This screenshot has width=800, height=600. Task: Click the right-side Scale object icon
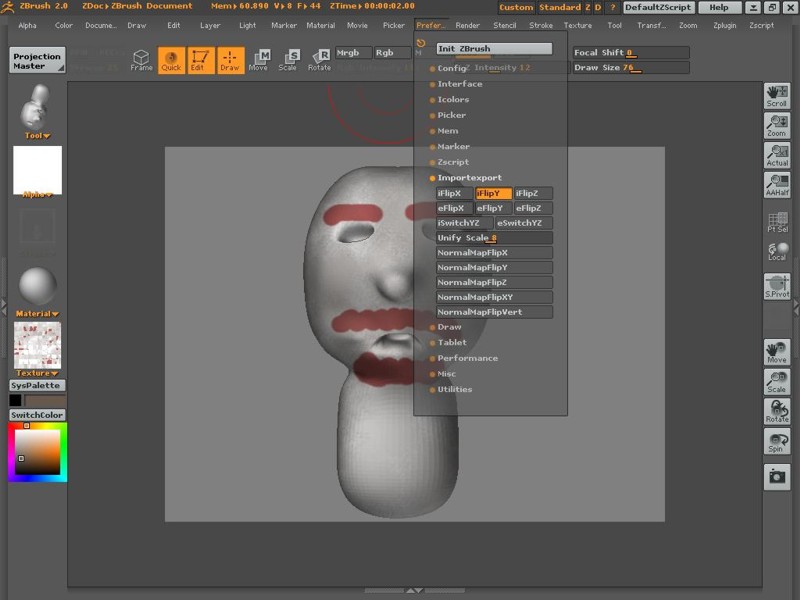tap(777, 382)
